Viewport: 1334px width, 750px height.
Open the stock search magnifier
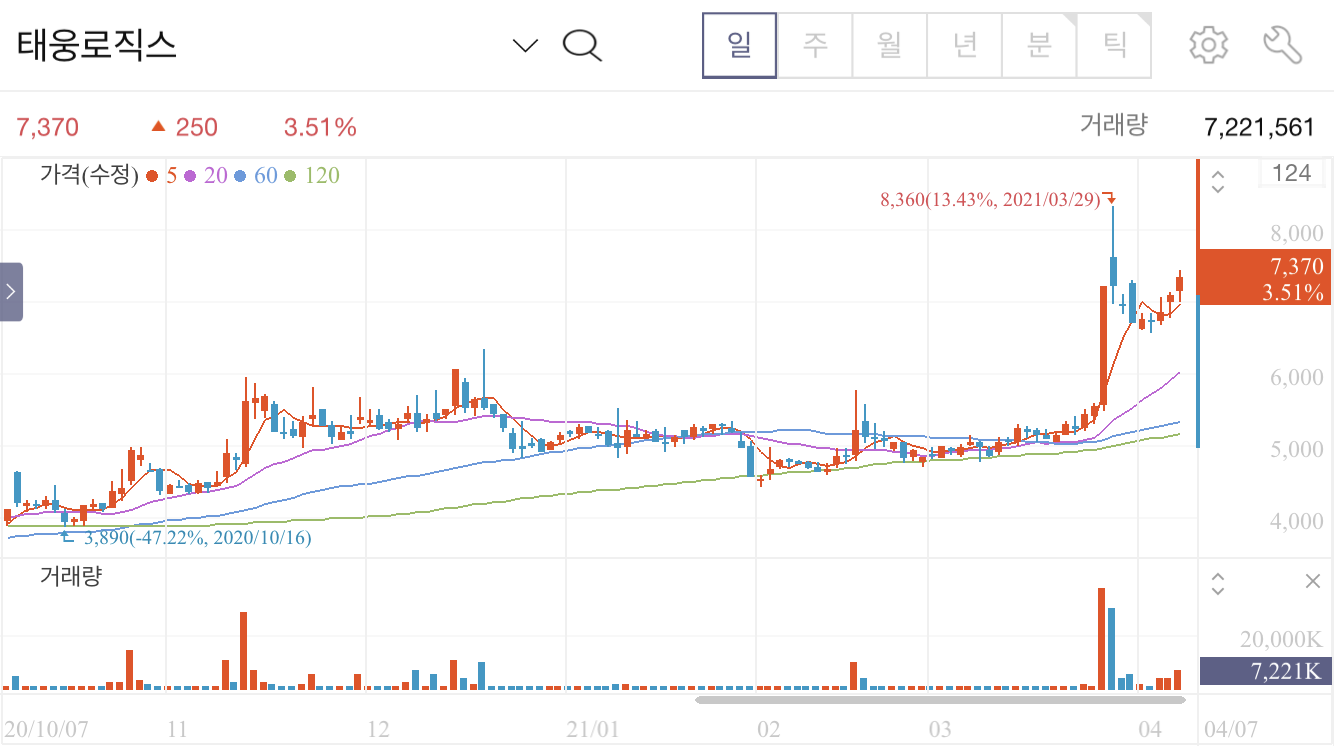coord(582,45)
